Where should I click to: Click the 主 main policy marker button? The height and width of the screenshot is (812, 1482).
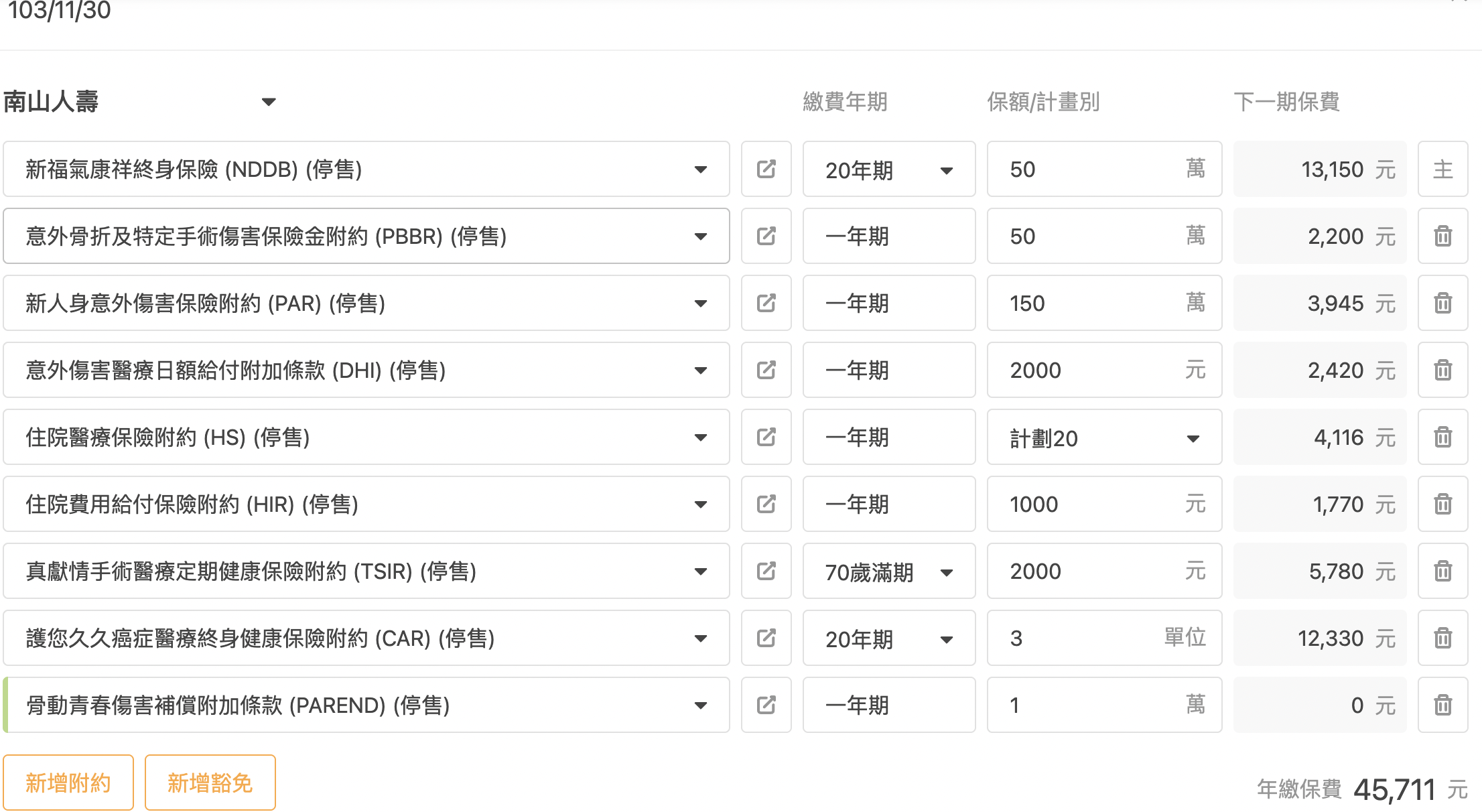[x=1442, y=169]
